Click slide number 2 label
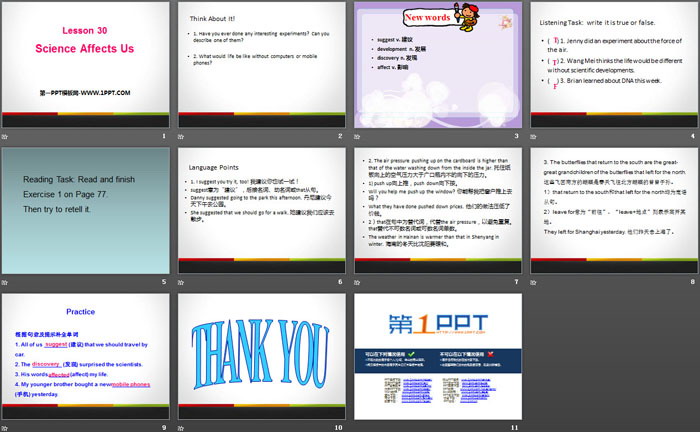The height and width of the screenshot is (432, 700). click(x=340, y=136)
